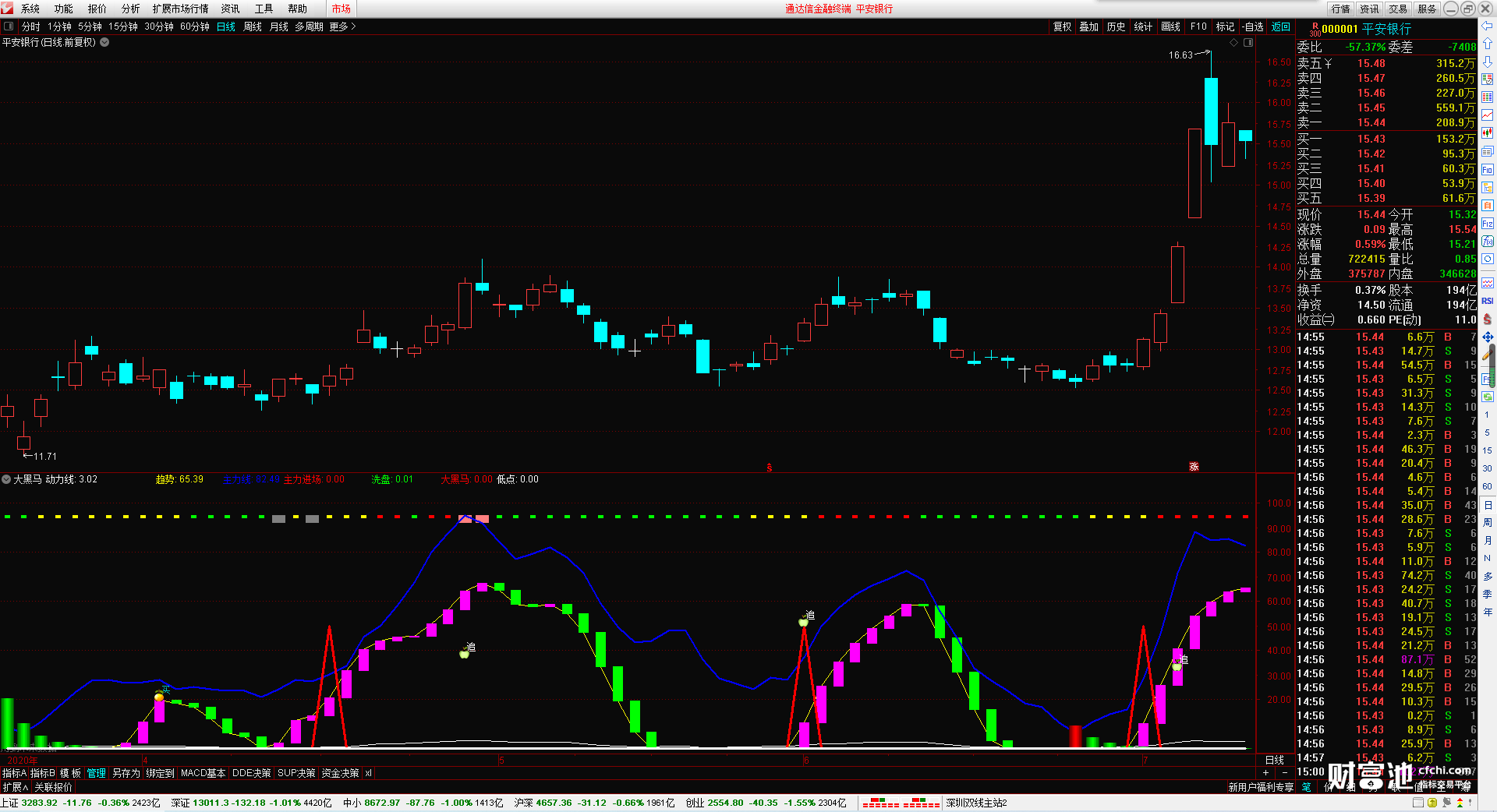Toggle the square icon at chart top right
1497x812 pixels.
pos(1248,42)
